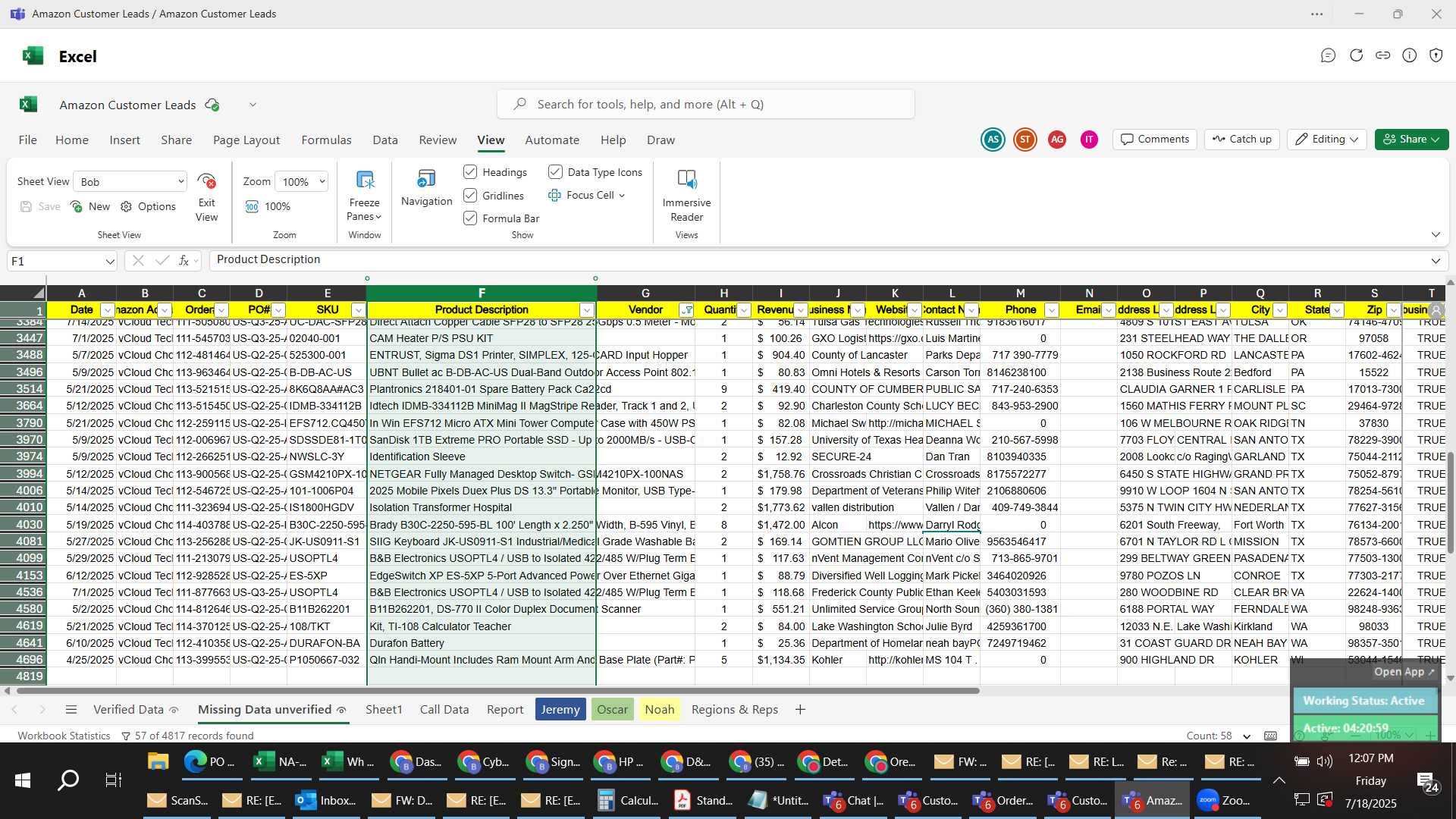This screenshot has width=1456, height=819.
Task: Click the Freeze Panes icon
Action: coord(365,180)
